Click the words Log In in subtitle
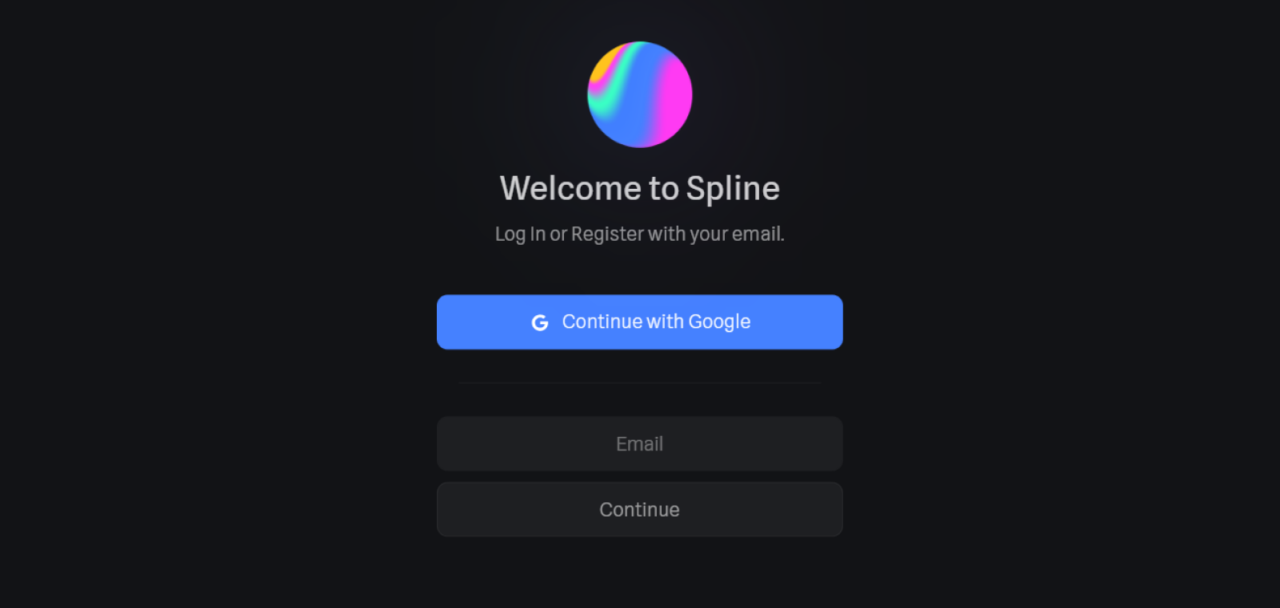Screen dimensions: 1280x608 (x=520, y=234)
